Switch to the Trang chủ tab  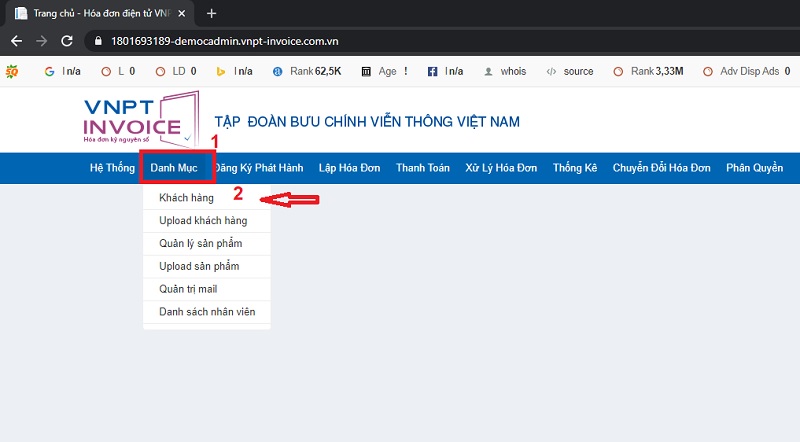[99, 14]
